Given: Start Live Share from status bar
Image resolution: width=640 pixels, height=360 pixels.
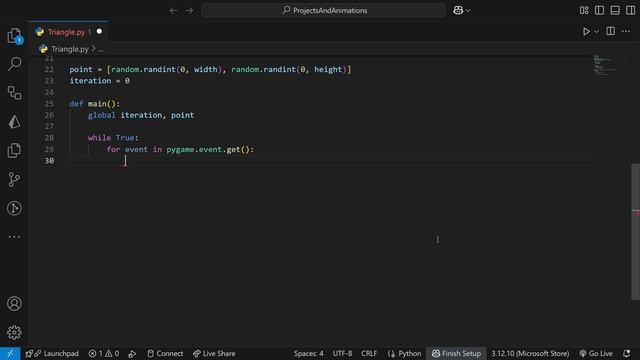Looking at the screenshot, I should (214, 353).
